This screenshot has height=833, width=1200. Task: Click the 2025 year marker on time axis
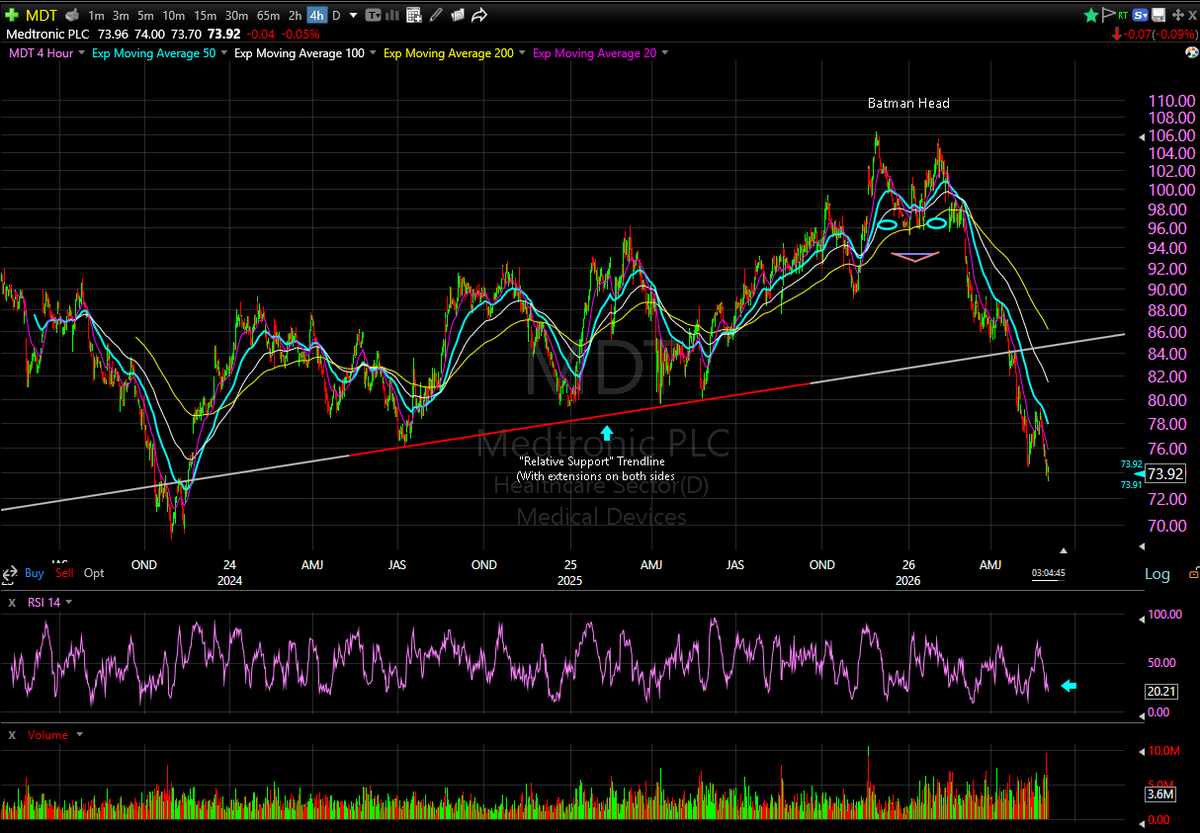569,580
